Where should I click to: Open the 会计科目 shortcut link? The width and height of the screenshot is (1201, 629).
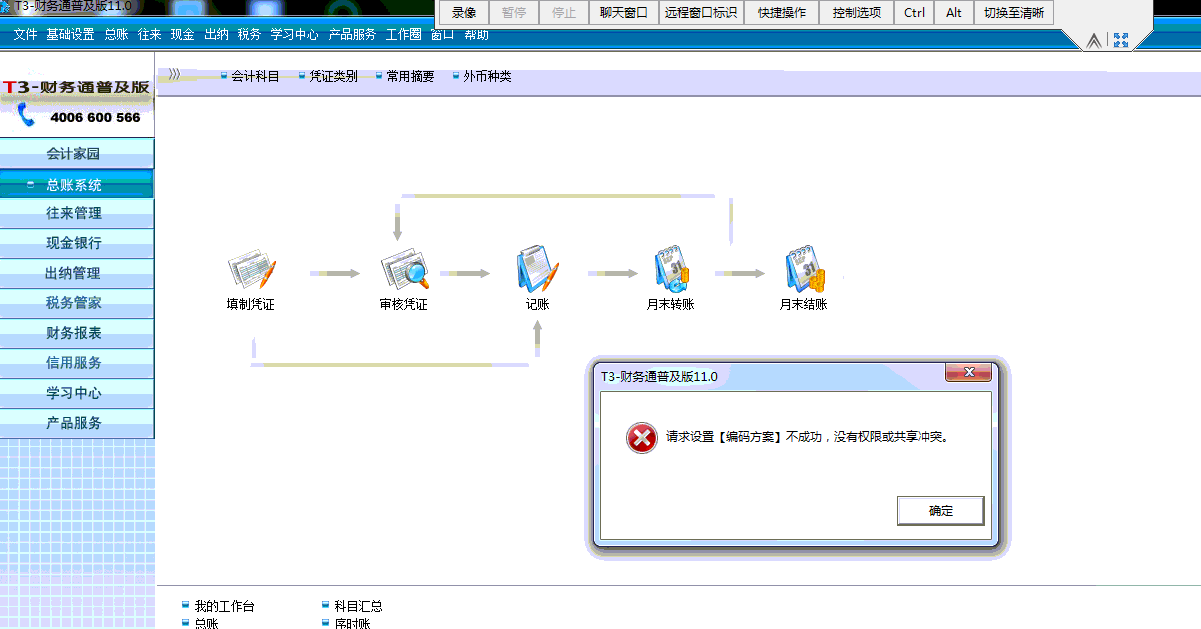coord(255,76)
